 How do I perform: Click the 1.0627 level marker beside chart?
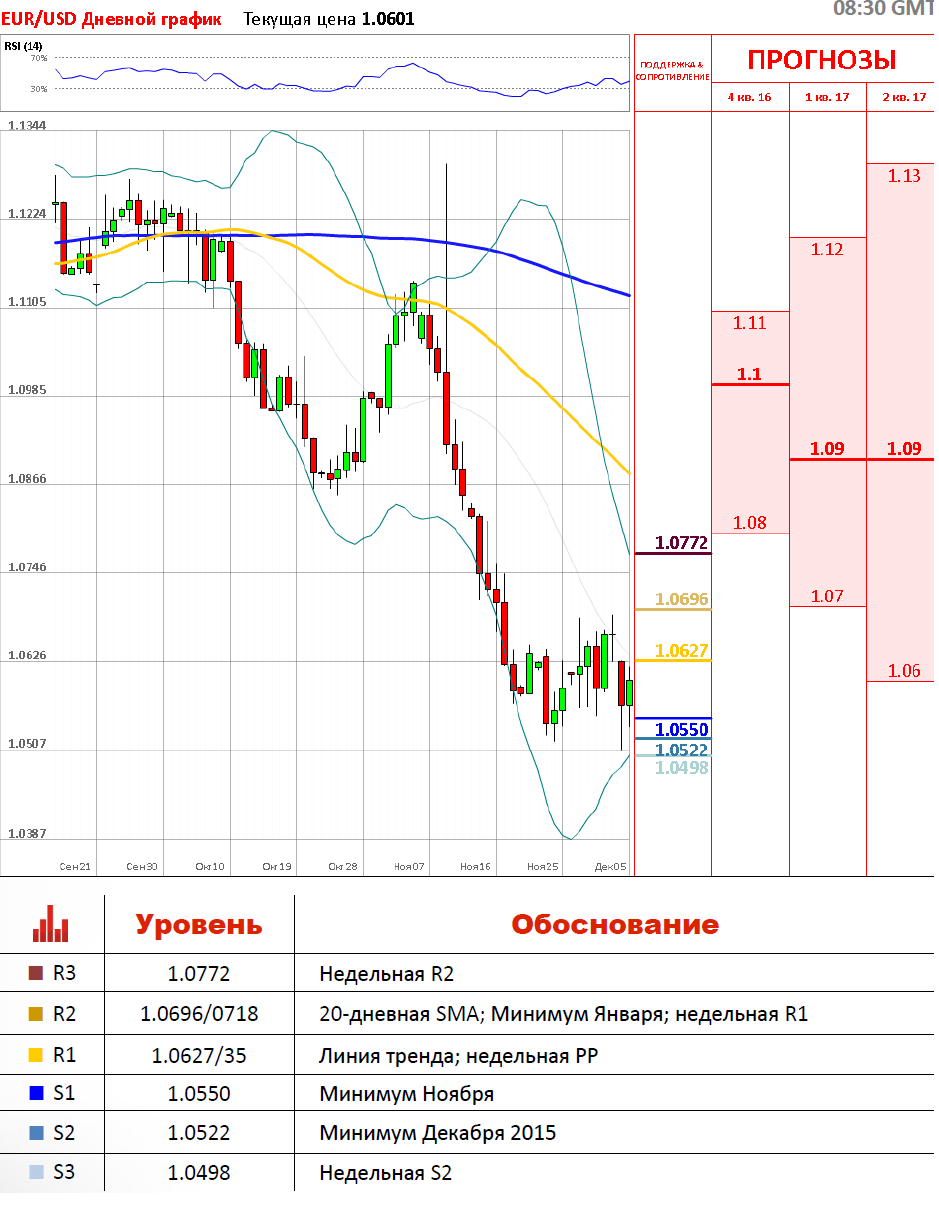point(681,651)
